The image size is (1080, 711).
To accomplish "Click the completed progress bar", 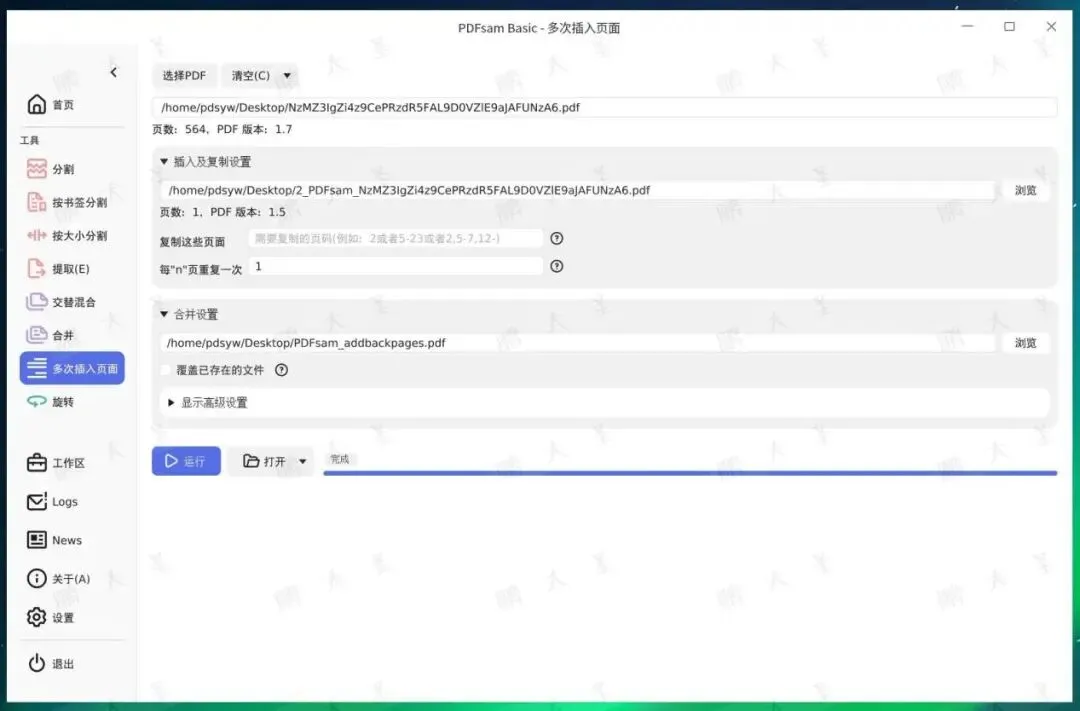I will (690, 473).
